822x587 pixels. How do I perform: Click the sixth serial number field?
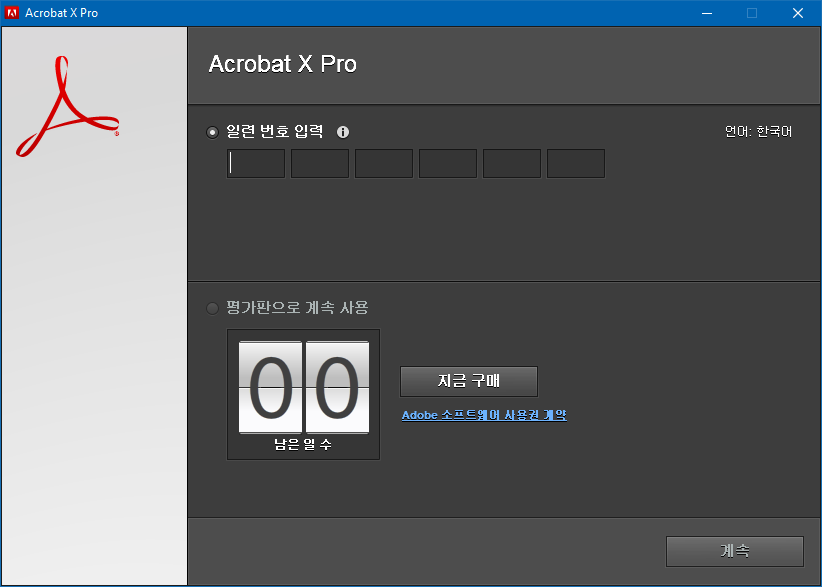[576, 164]
